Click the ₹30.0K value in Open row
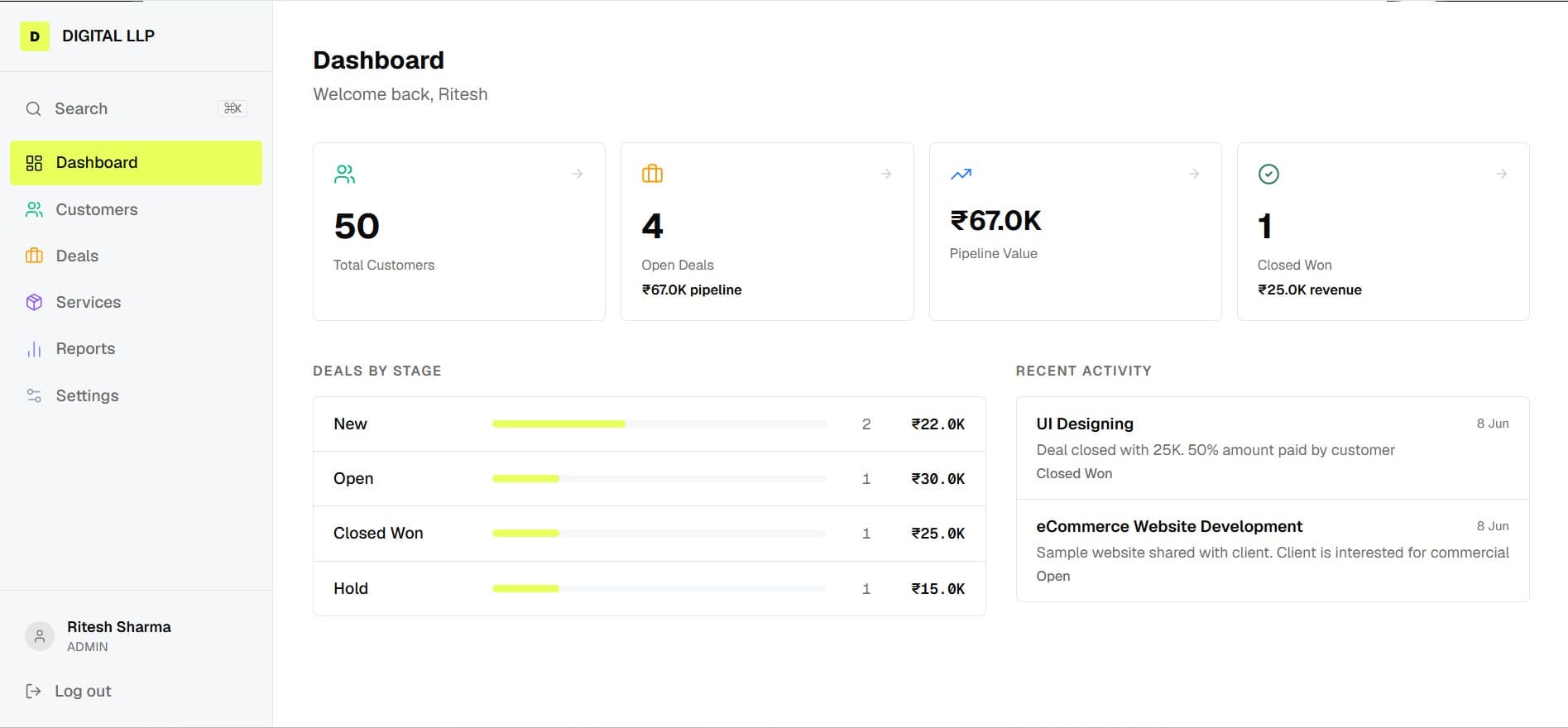The height and width of the screenshot is (728, 1568). tap(938, 479)
